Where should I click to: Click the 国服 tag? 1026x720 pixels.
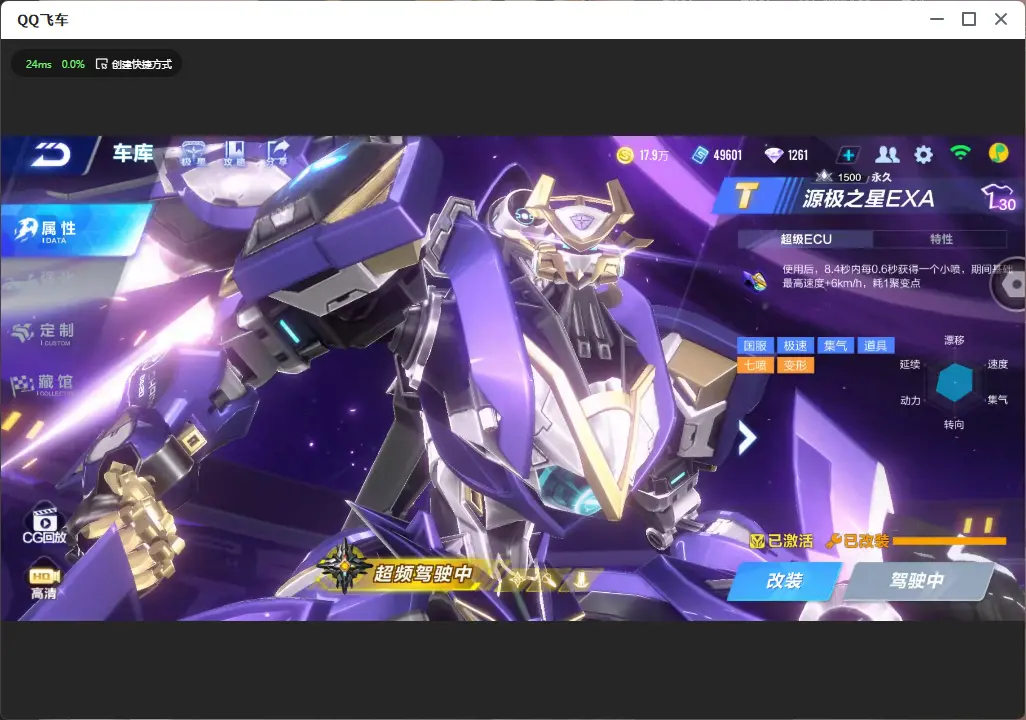click(x=755, y=346)
